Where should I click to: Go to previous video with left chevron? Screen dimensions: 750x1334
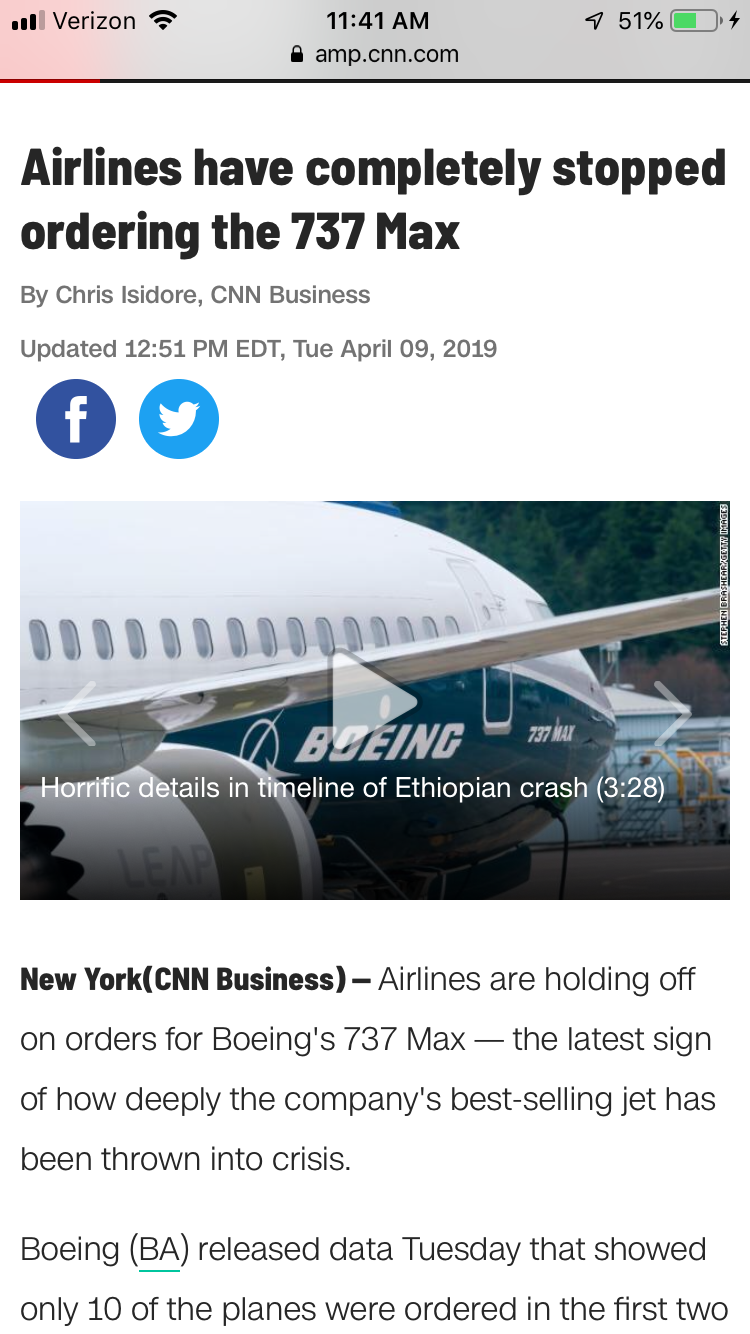click(x=78, y=713)
